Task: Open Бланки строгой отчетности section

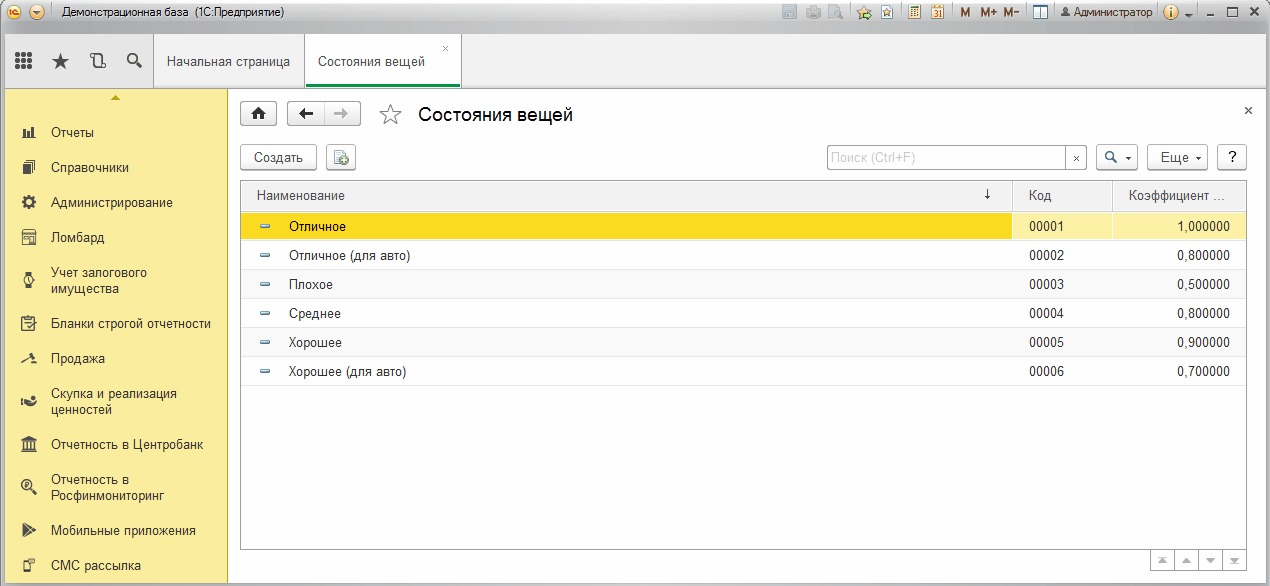Action: pyautogui.click(x=116, y=323)
